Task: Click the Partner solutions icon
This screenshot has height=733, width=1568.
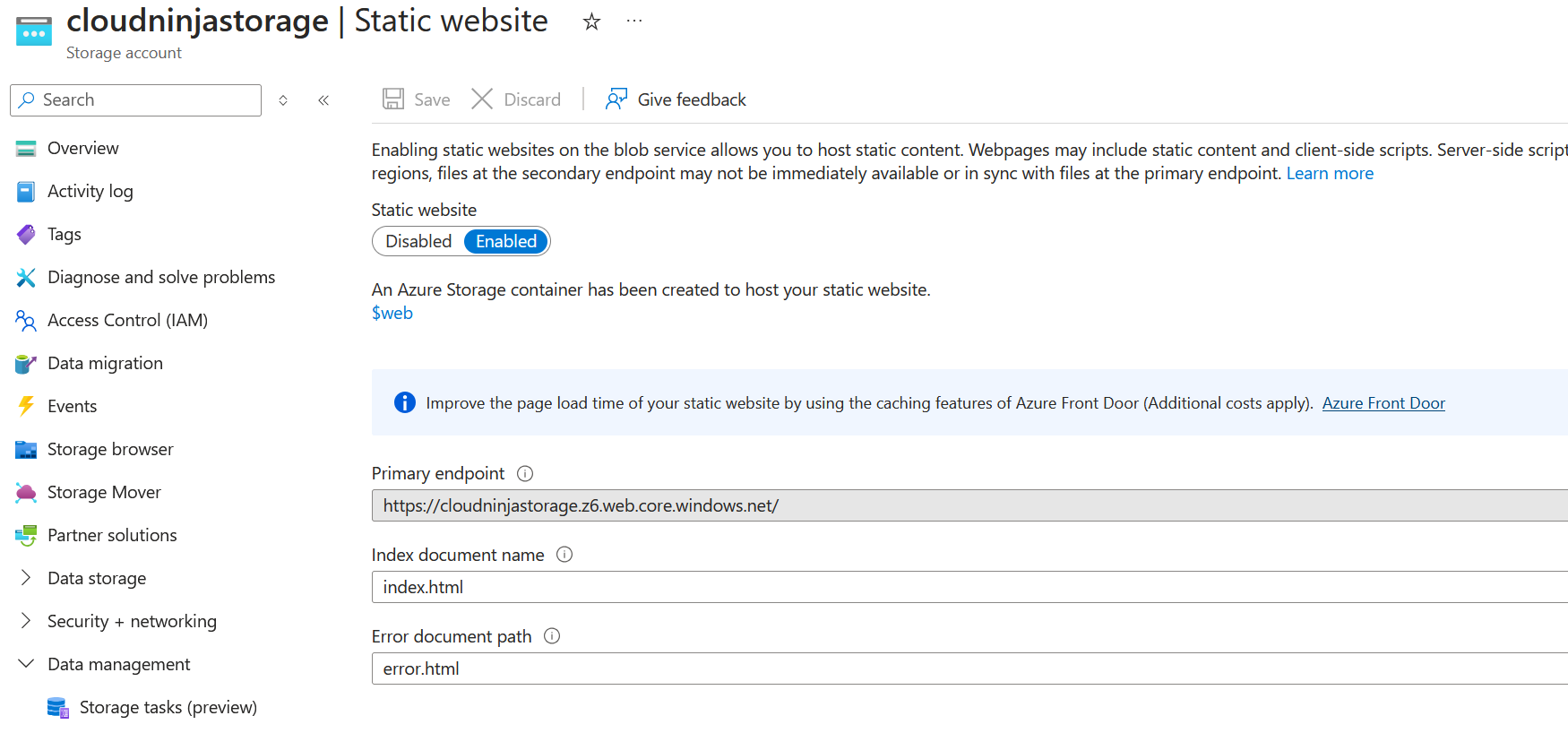Action: click(26, 536)
